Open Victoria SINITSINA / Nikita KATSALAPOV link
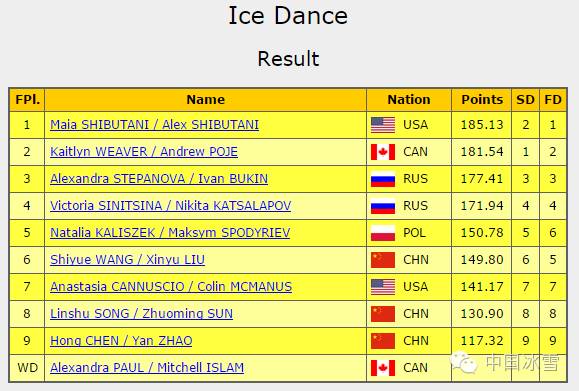This screenshot has height=391, width=579. [171, 206]
